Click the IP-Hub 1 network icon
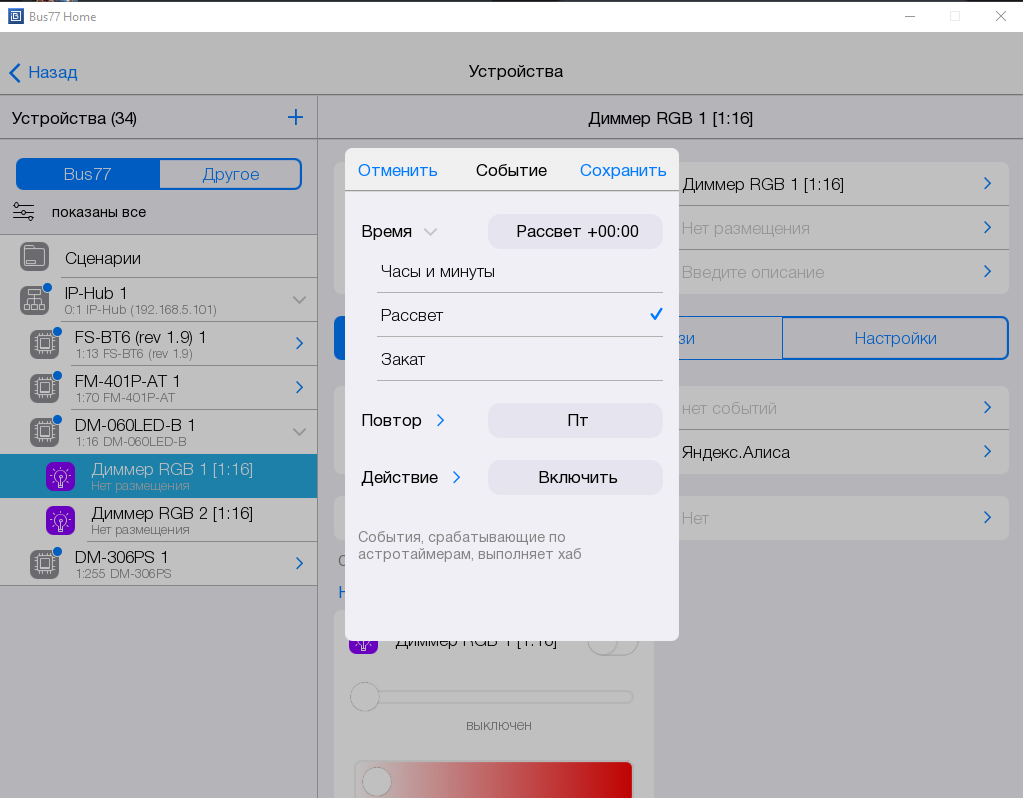Screen dimensions: 1023x798 coord(34,299)
